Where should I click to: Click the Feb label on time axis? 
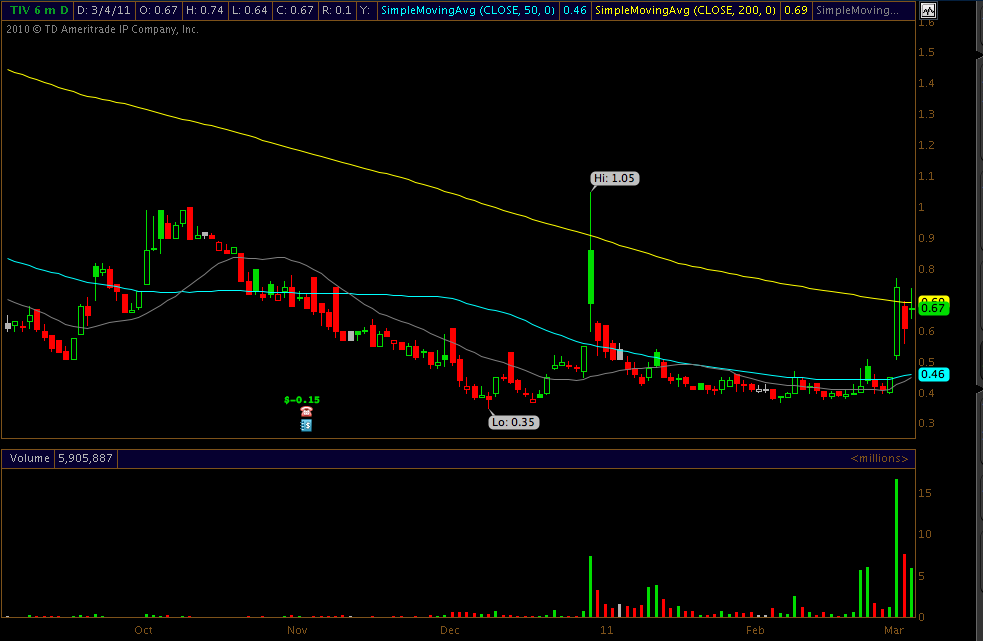pos(755,630)
